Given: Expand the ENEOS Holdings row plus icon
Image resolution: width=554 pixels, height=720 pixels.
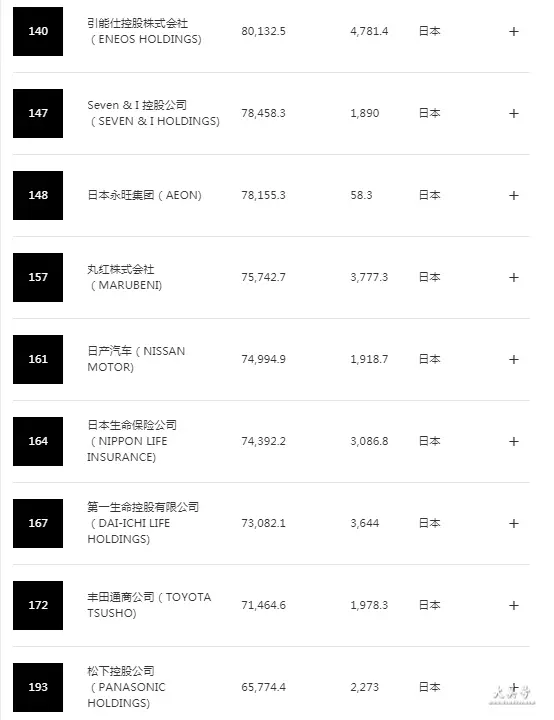Looking at the screenshot, I should coord(514,31).
